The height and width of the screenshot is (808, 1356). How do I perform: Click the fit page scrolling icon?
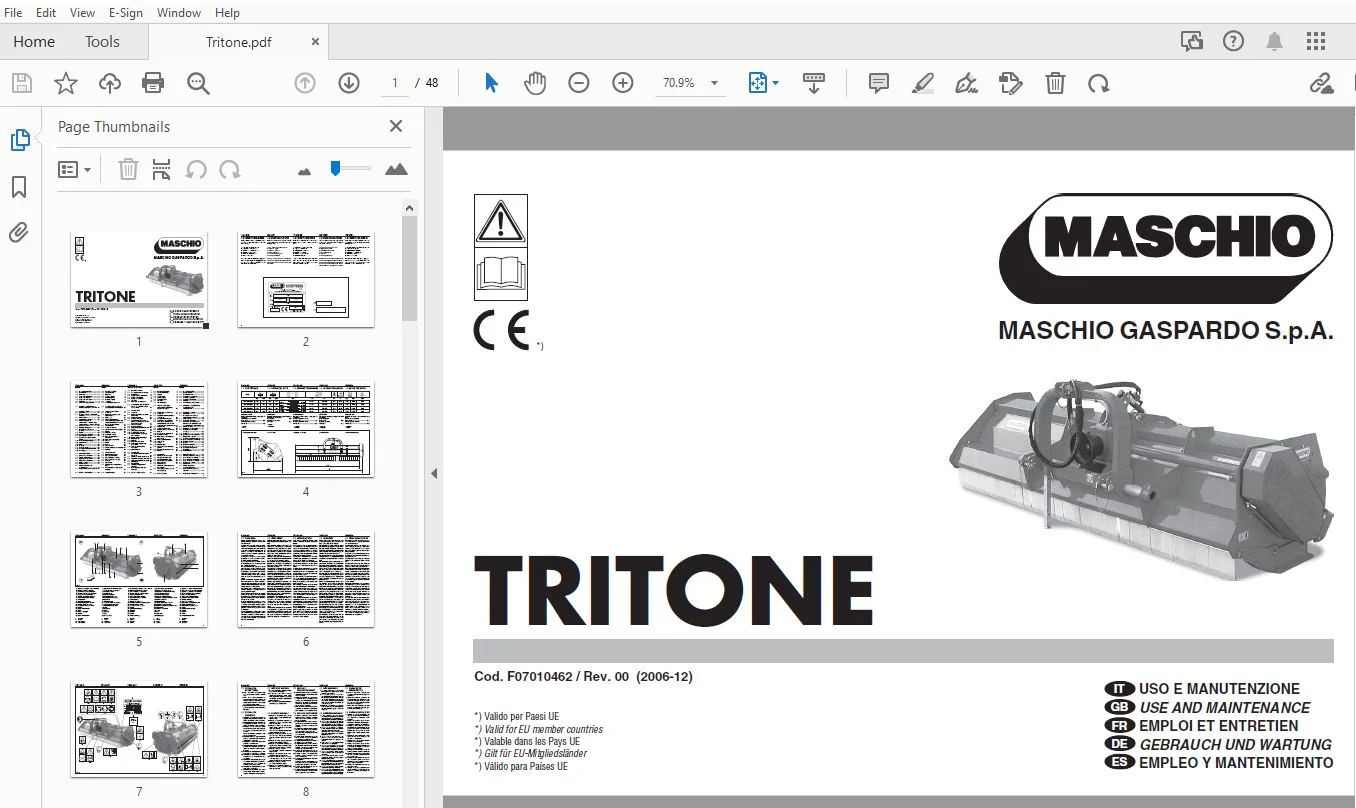759,83
